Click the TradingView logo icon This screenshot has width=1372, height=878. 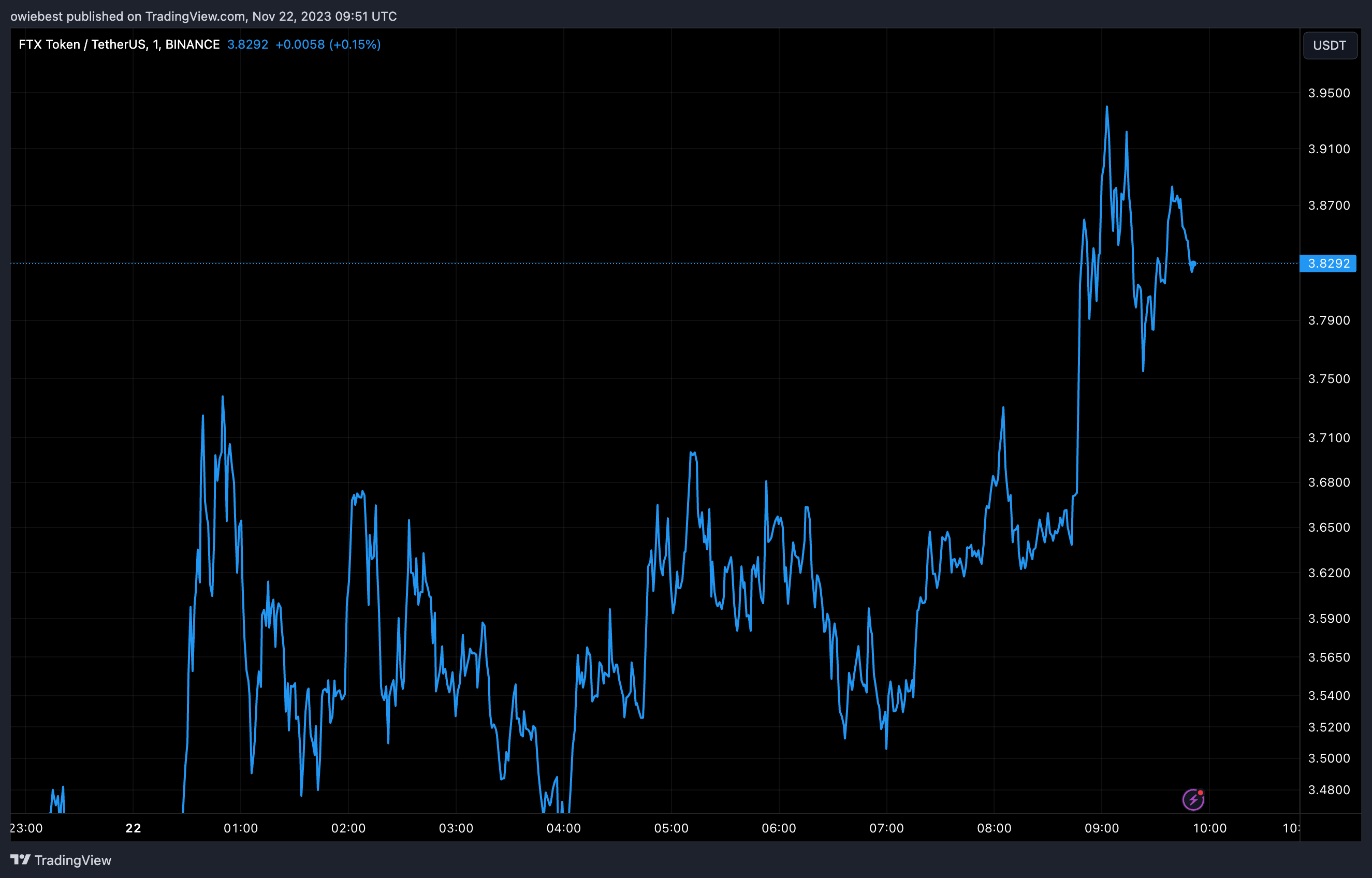click(21, 859)
